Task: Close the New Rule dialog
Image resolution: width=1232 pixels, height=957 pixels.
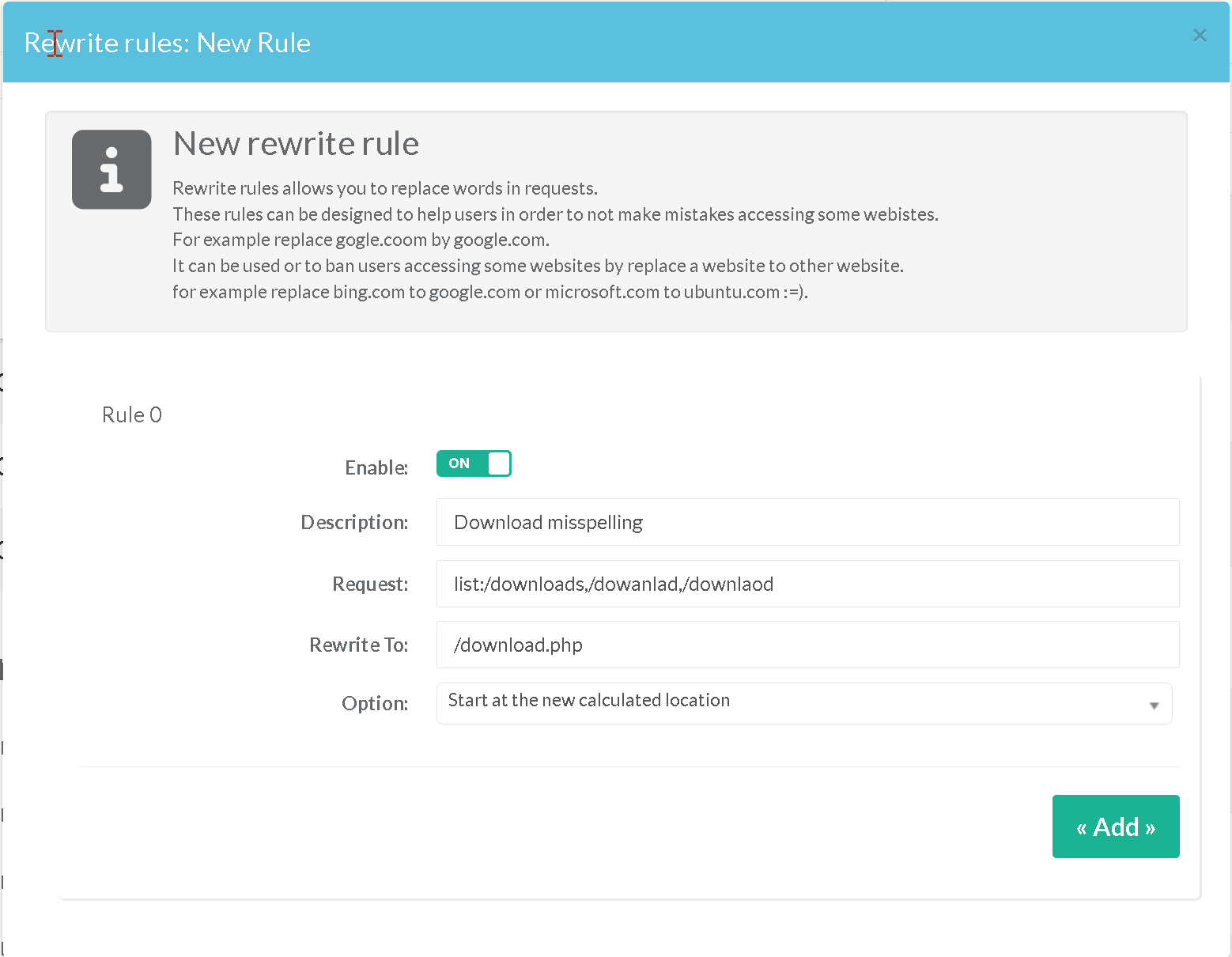Action: 1199,36
